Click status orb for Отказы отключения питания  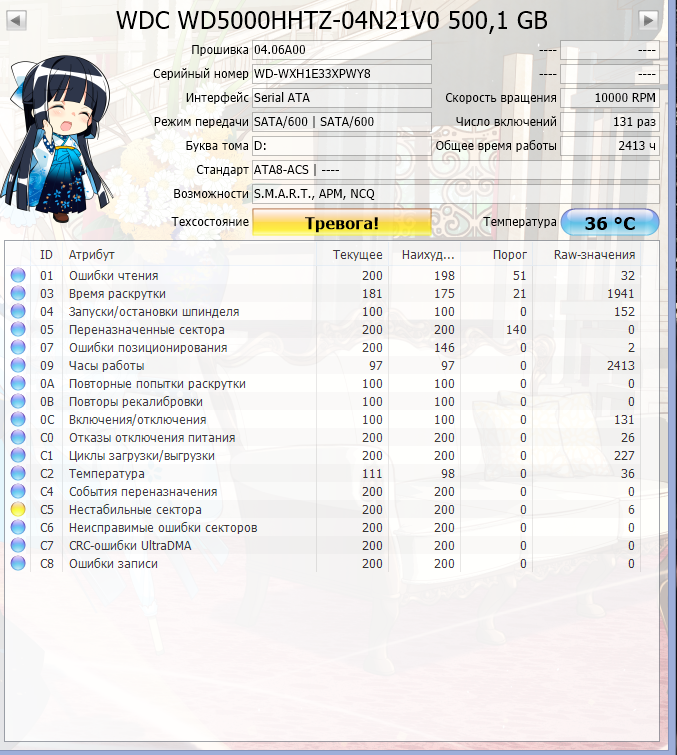point(18,437)
